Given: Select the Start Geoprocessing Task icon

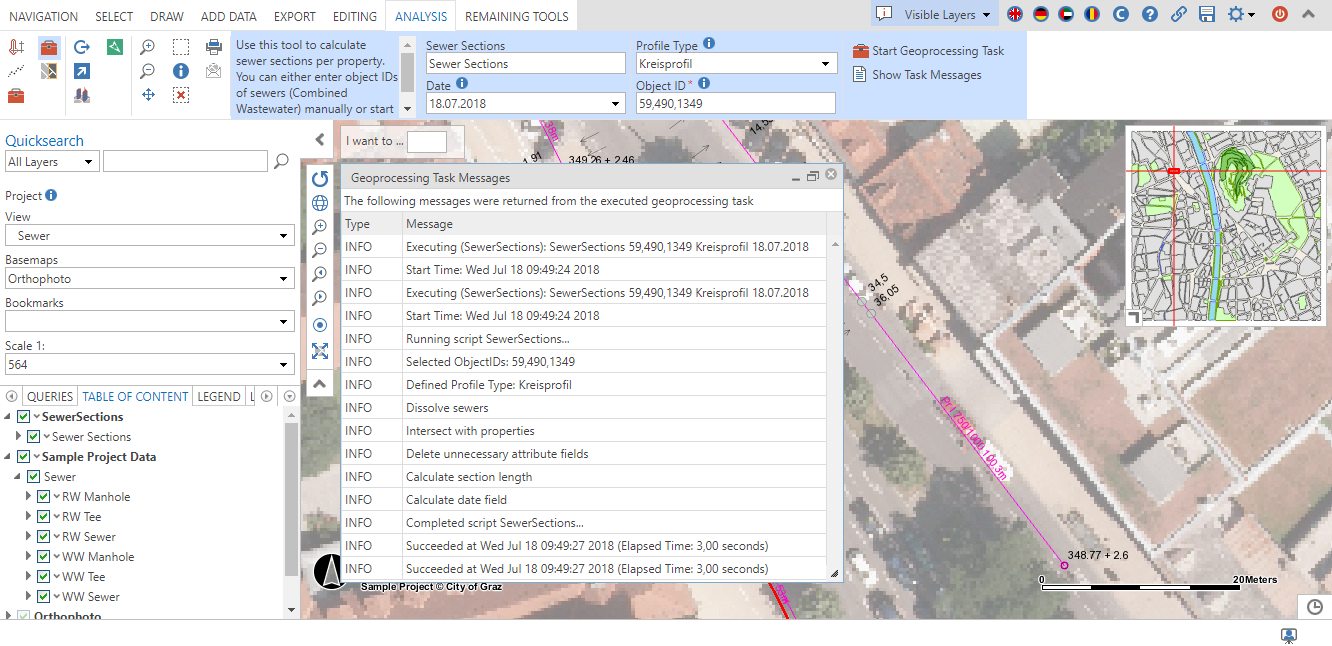Looking at the screenshot, I should coord(860,50).
